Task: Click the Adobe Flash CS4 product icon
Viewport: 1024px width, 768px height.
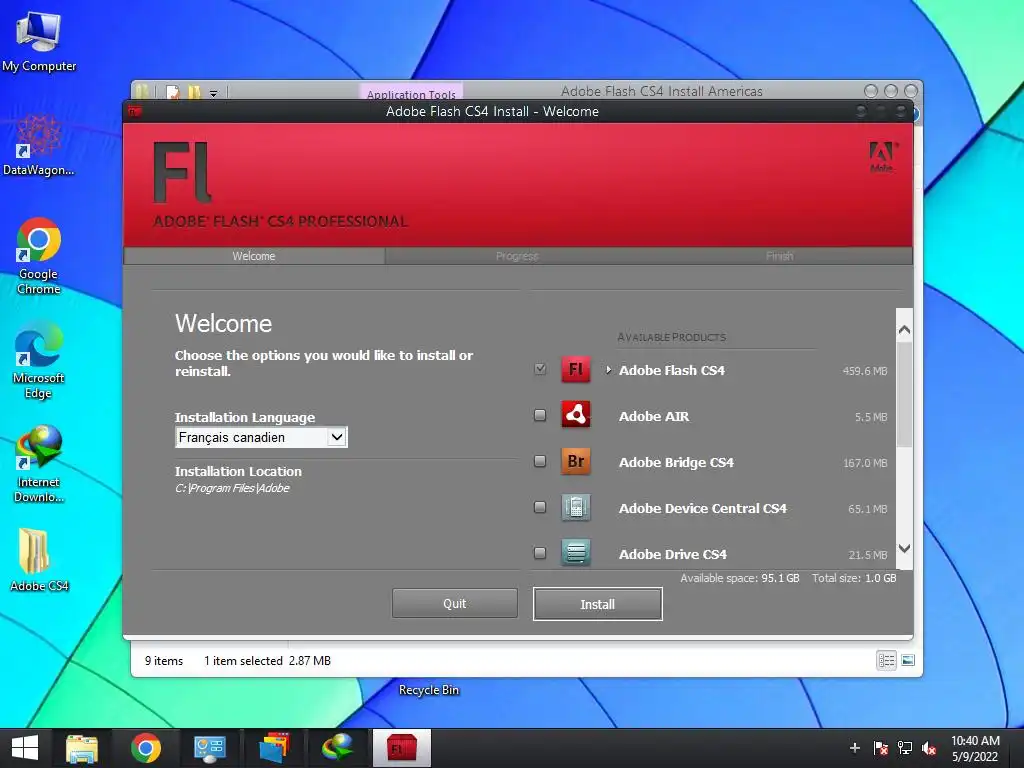Action: click(575, 370)
